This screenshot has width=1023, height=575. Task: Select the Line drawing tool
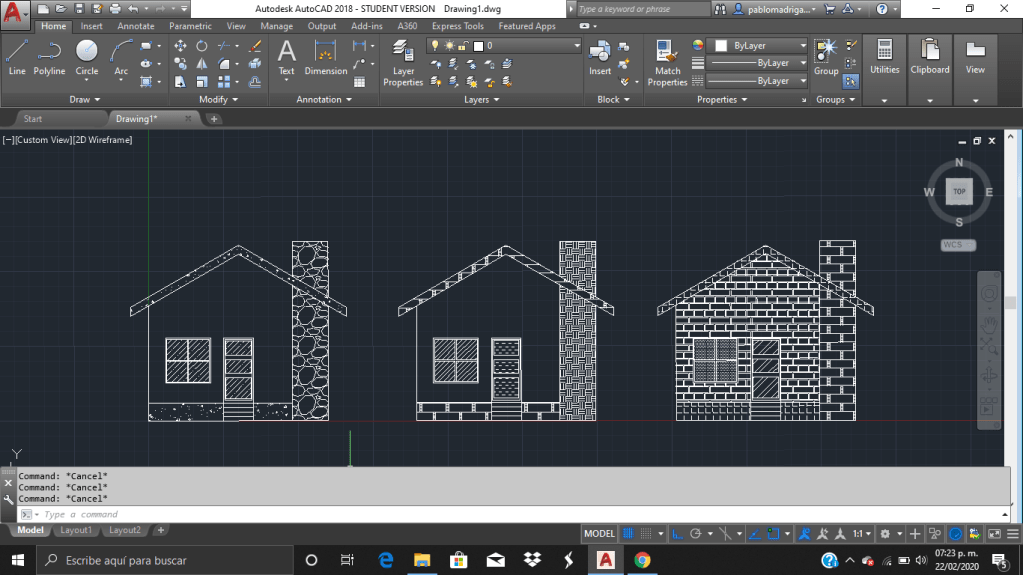(17, 57)
